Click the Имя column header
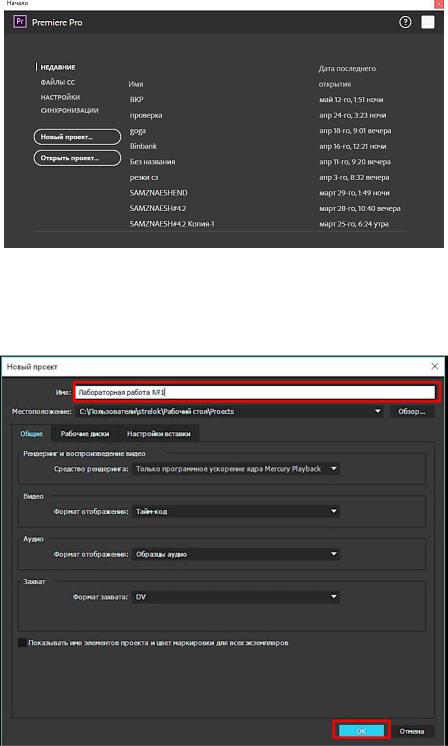Viewport: 448px width, 746px height. tap(136, 84)
